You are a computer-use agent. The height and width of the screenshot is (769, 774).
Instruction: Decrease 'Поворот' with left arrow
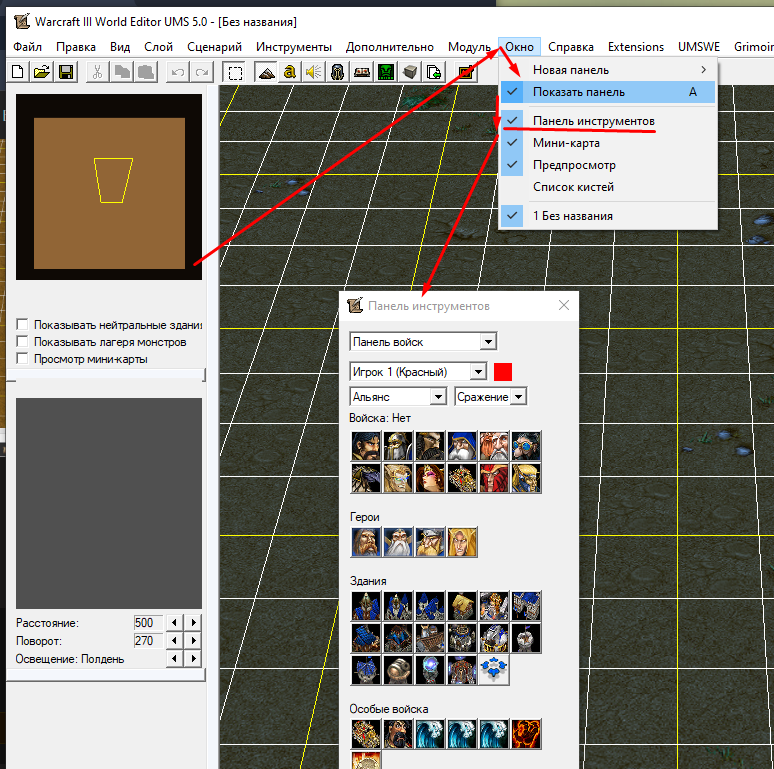pos(174,641)
